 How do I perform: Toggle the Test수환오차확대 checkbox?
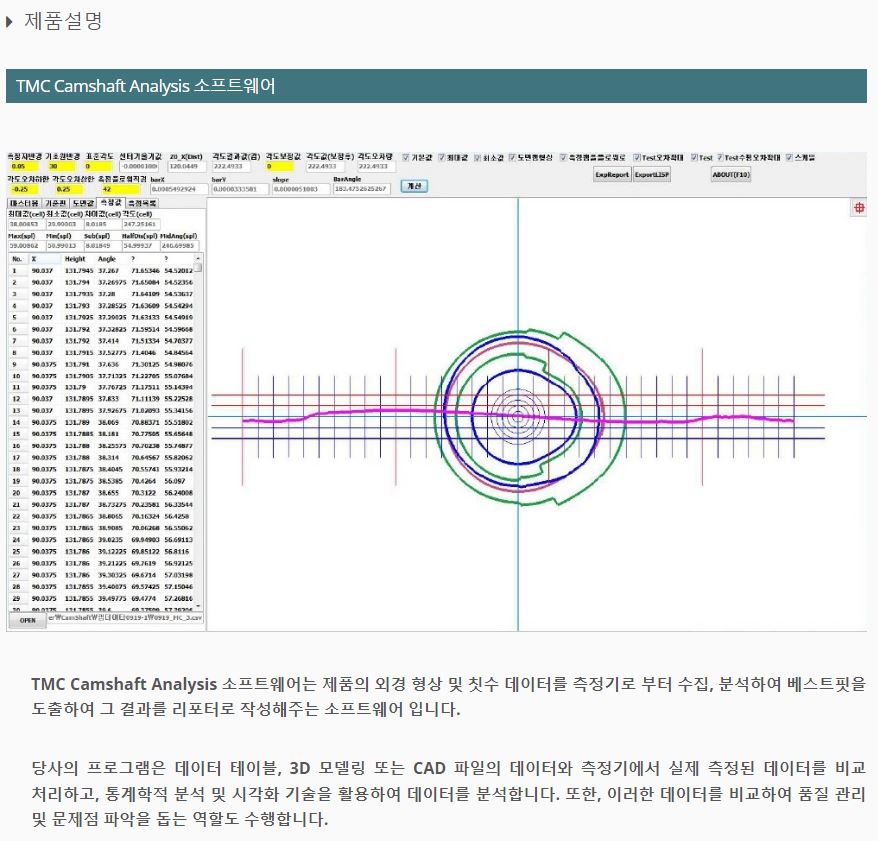720,157
